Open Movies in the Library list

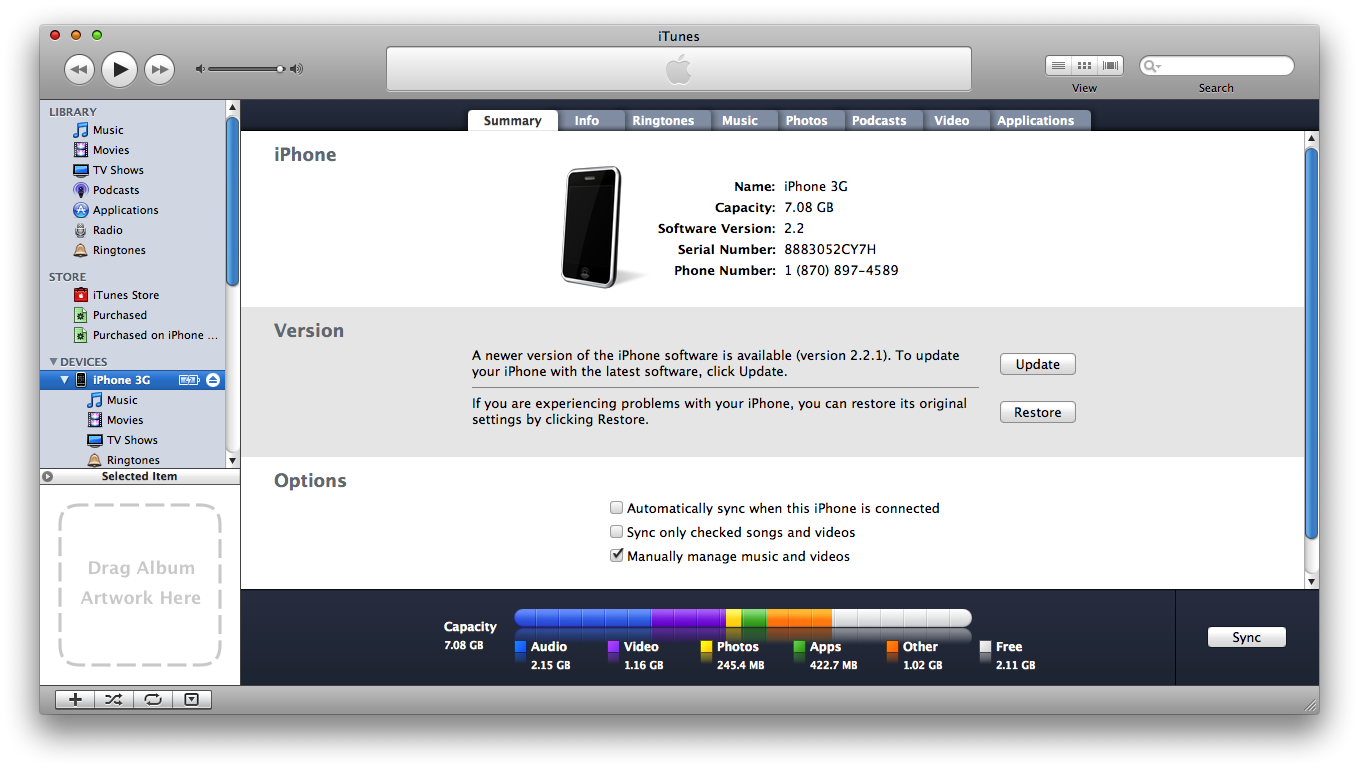point(111,150)
